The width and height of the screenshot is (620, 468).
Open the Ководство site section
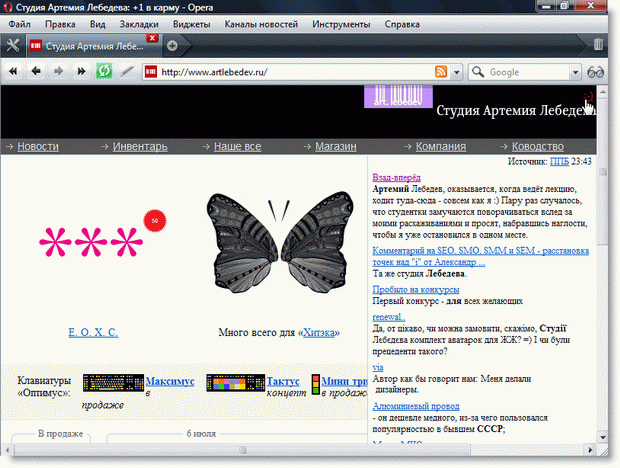tap(538, 147)
